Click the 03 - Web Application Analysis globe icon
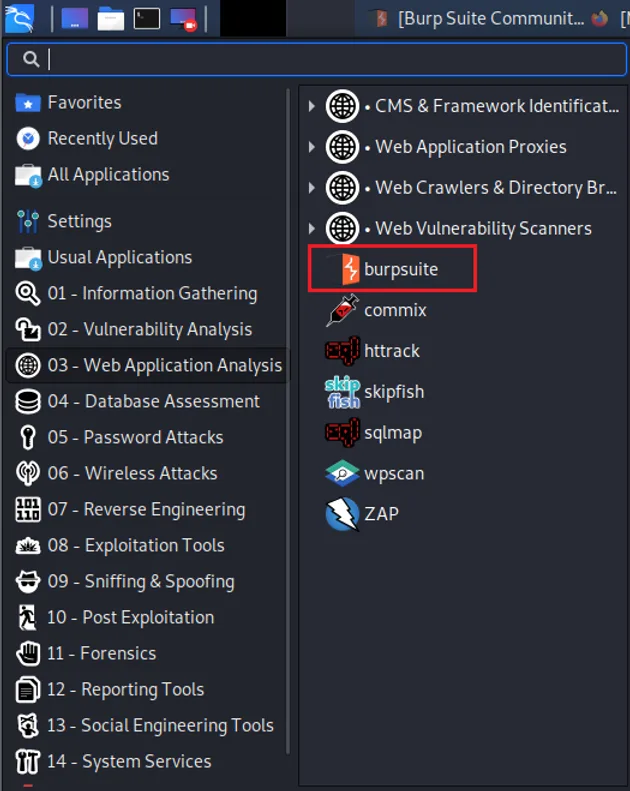This screenshot has width=630, height=791. pos(28,365)
